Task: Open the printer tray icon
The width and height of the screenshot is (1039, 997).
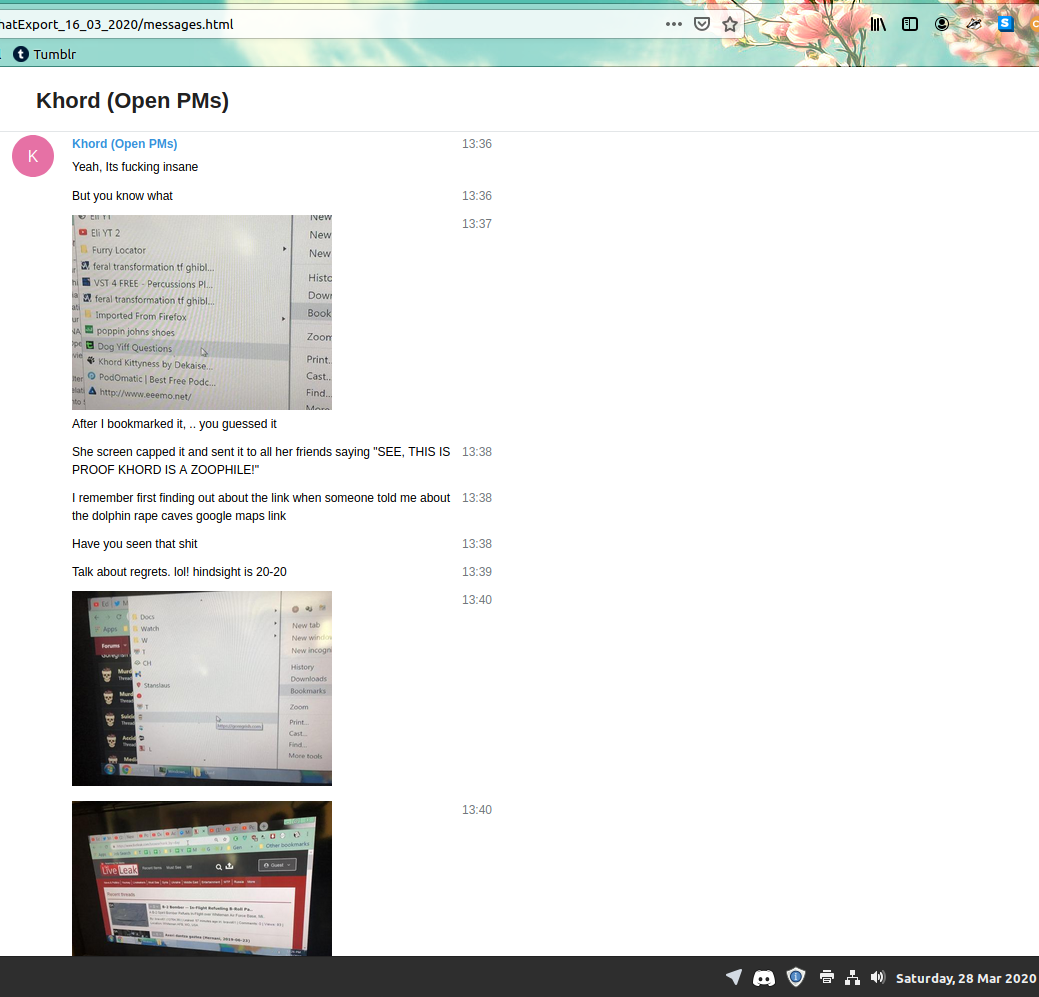Action: 826,977
